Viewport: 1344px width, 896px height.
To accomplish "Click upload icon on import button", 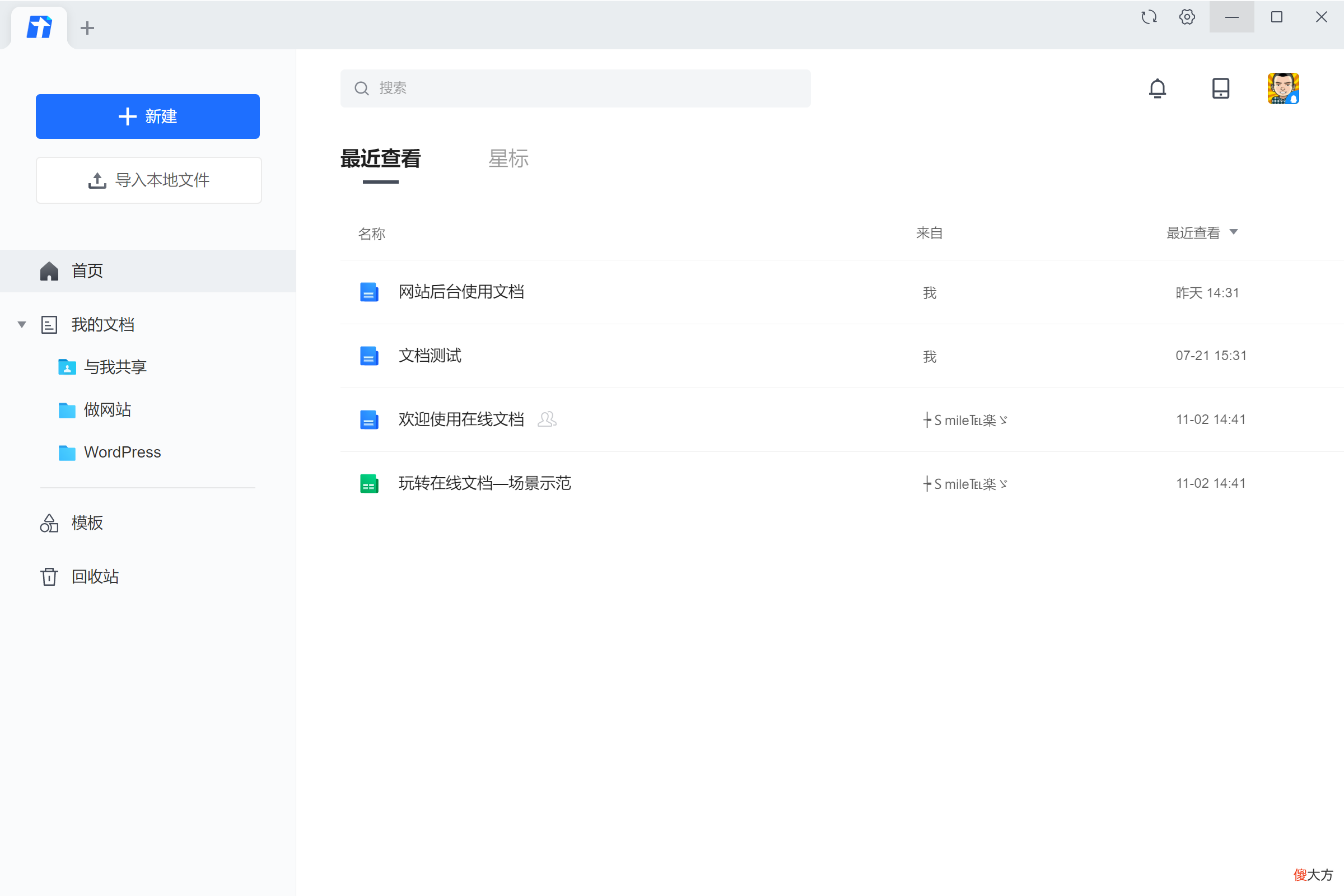I will tap(97, 180).
